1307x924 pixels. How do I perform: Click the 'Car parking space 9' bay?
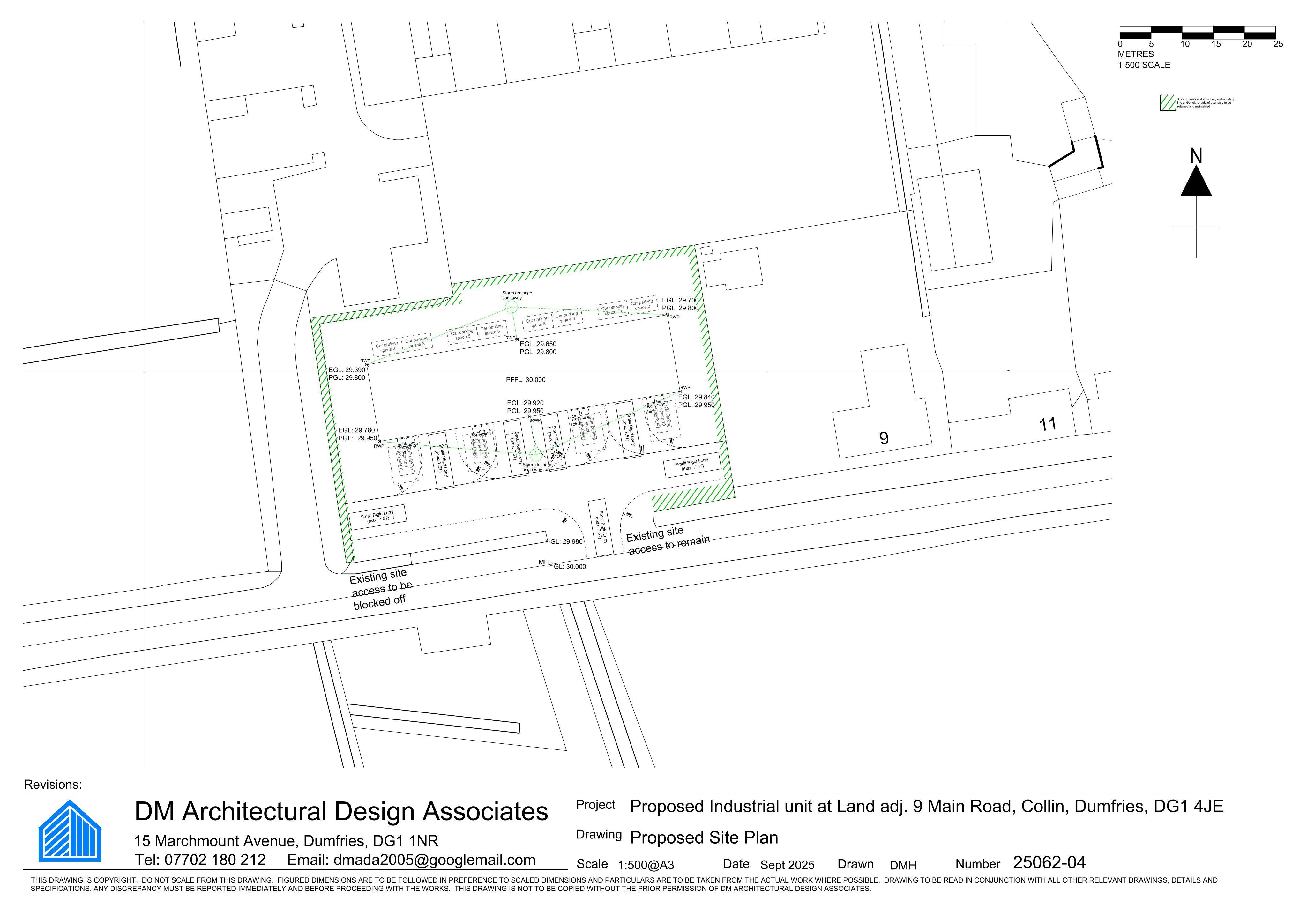tap(567, 317)
